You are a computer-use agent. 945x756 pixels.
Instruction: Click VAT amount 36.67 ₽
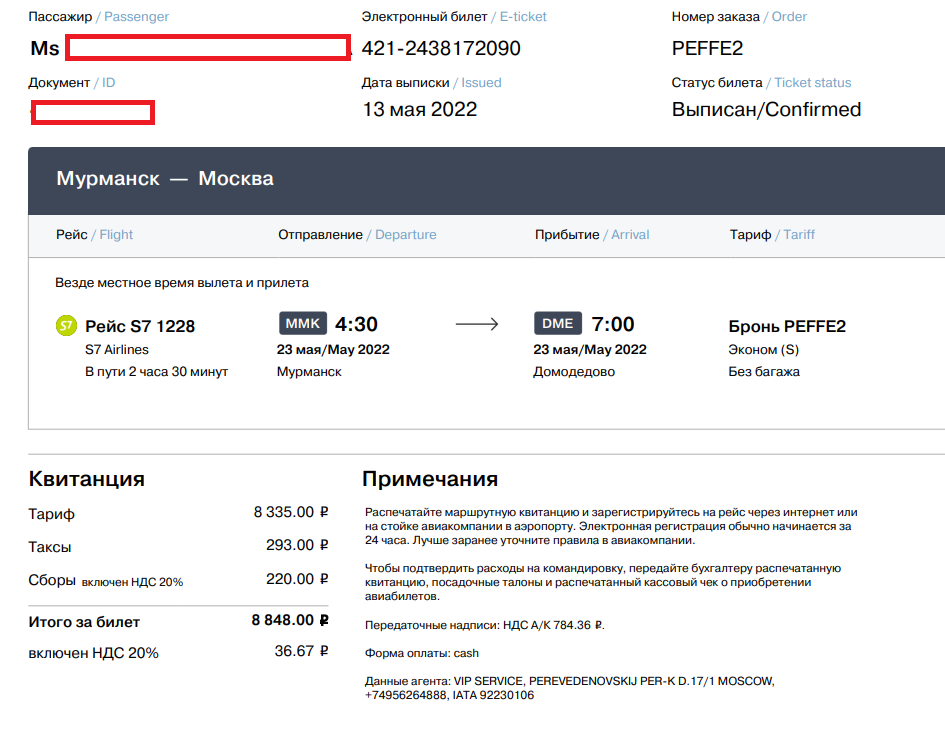point(301,651)
